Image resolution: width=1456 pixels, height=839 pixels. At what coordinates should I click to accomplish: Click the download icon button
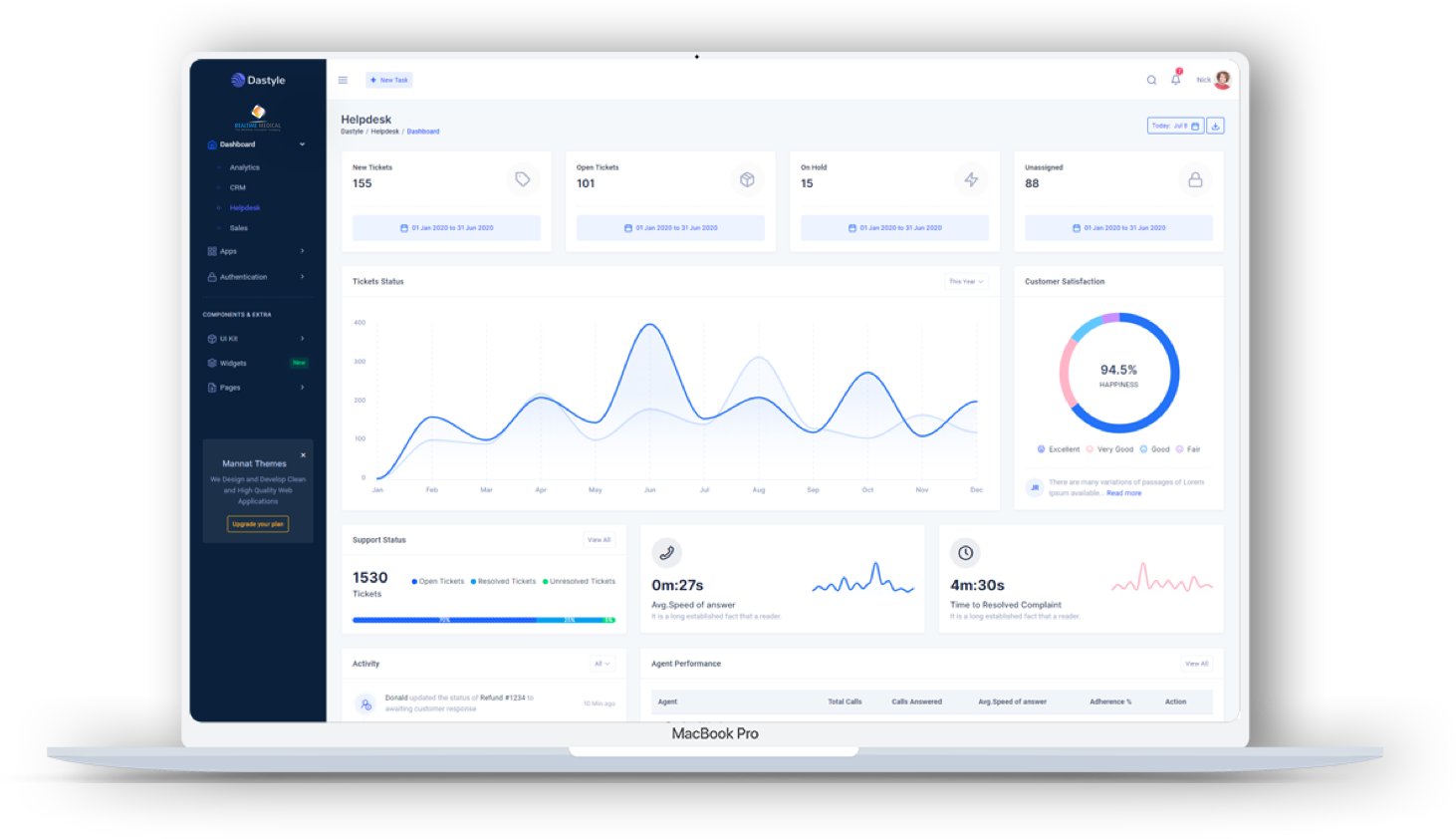1215,126
